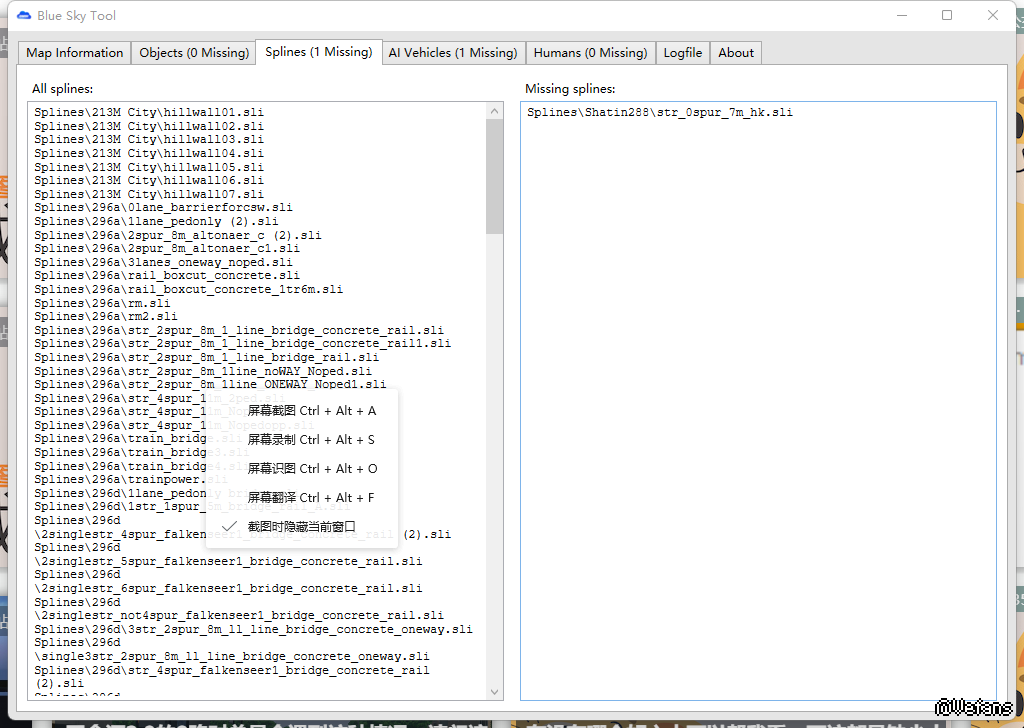Go to the About tab

pyautogui.click(x=736, y=53)
